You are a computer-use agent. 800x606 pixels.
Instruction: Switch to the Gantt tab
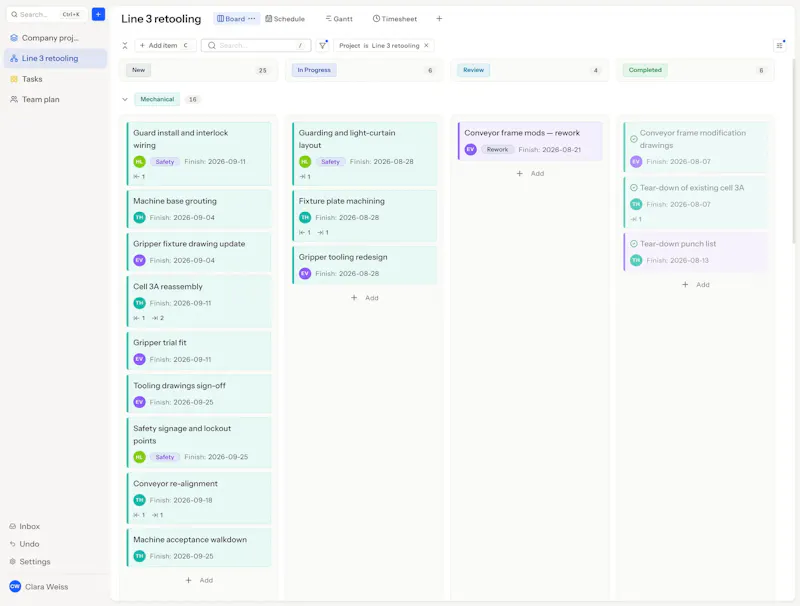click(x=339, y=19)
